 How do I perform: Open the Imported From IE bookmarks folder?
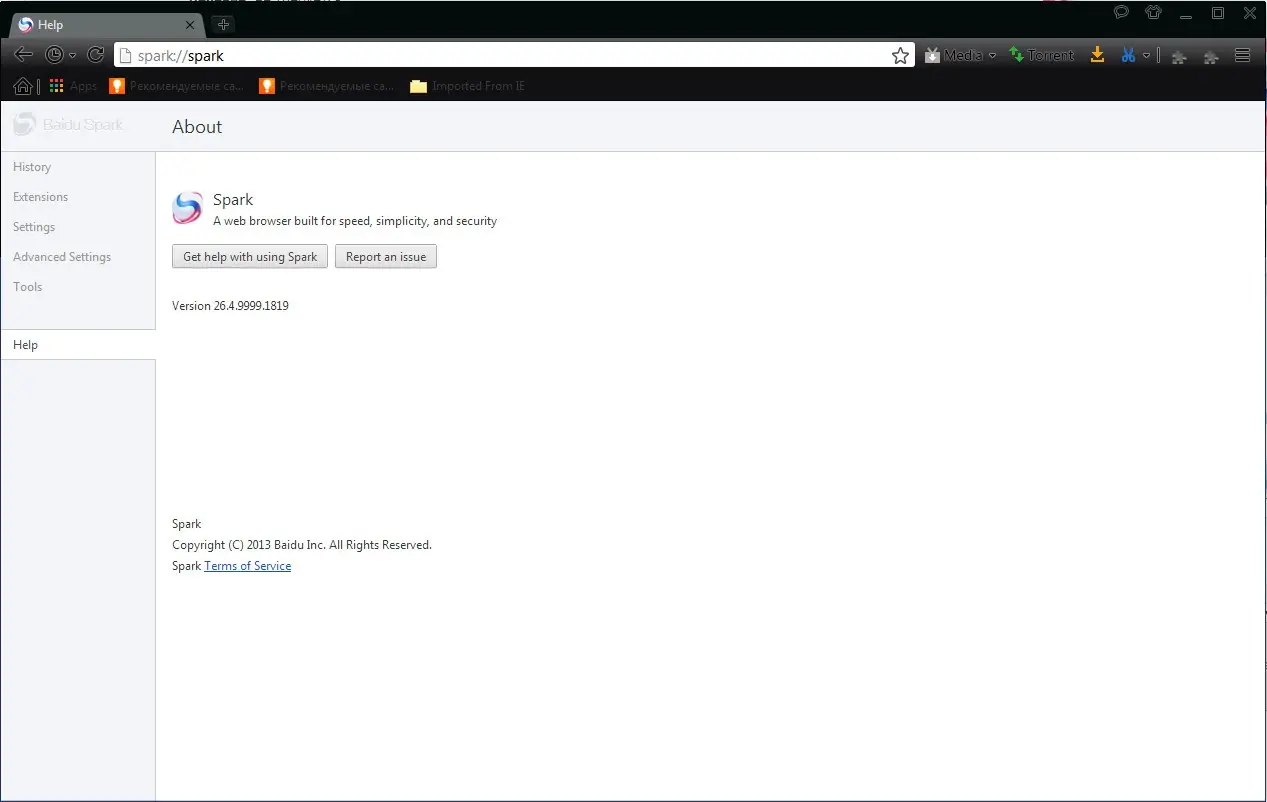(x=467, y=86)
